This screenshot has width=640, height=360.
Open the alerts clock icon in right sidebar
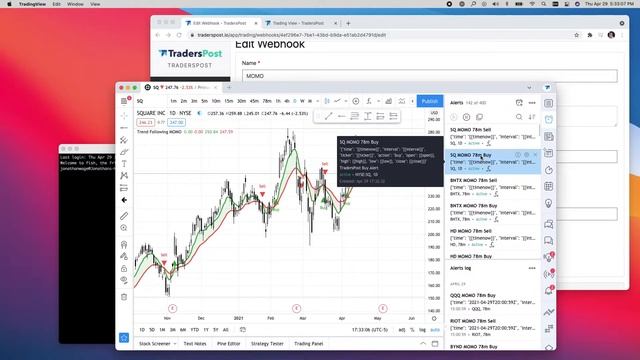pyautogui.click(x=549, y=120)
